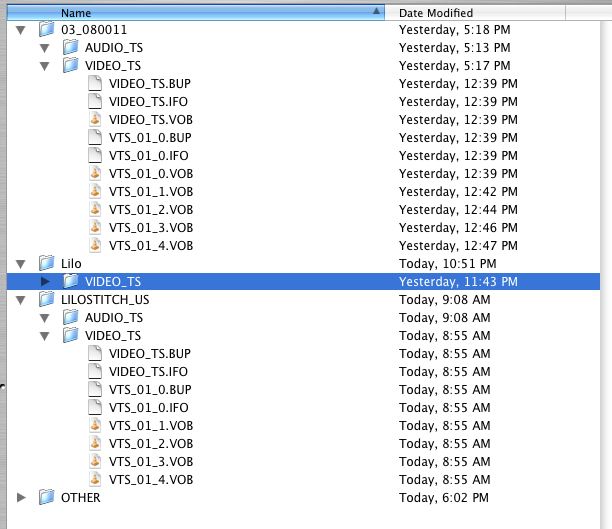This screenshot has height=529, width=612.
Task: Click VTS_01_0.IFO file icon dated 12:39 PM
Action: click(x=95, y=155)
